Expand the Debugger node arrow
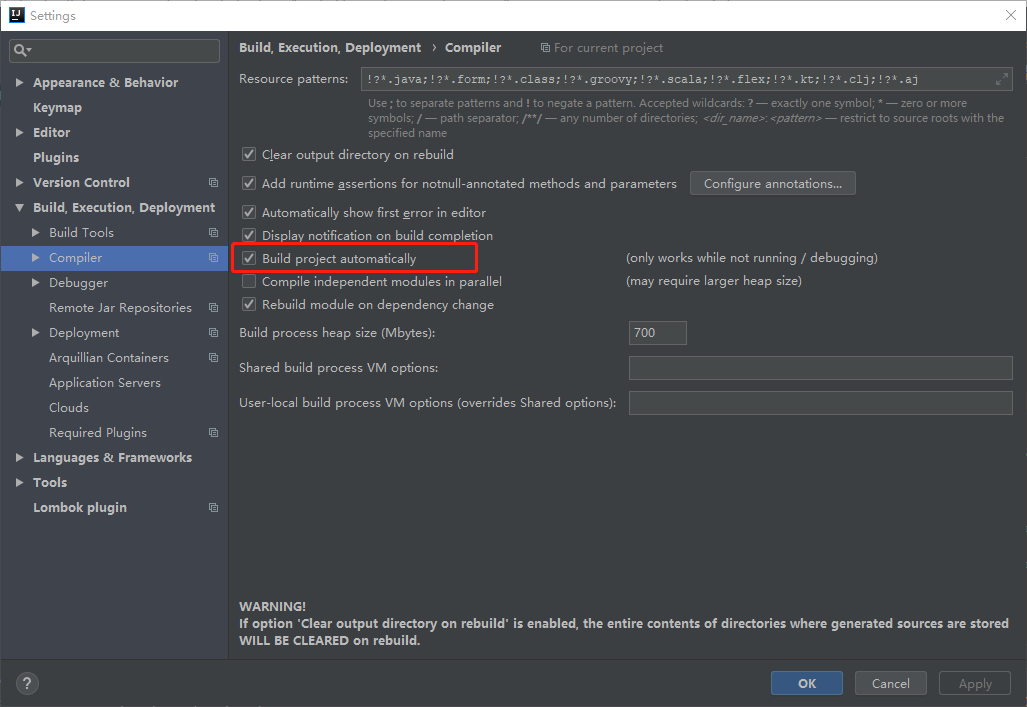The width and height of the screenshot is (1027, 707). click(x=35, y=282)
